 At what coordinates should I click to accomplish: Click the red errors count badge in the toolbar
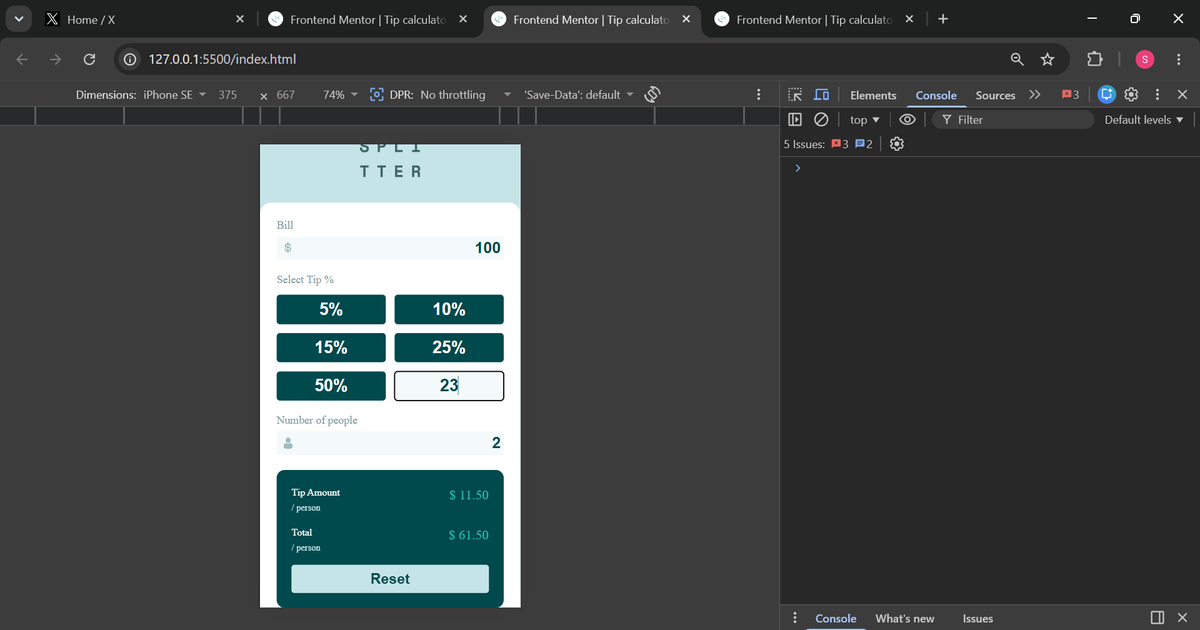point(1070,95)
